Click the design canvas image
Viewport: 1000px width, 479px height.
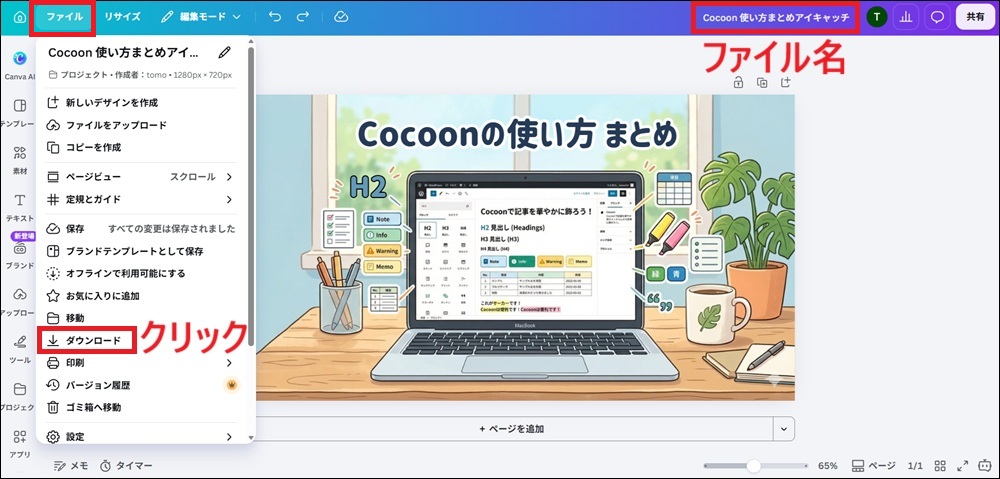click(526, 247)
